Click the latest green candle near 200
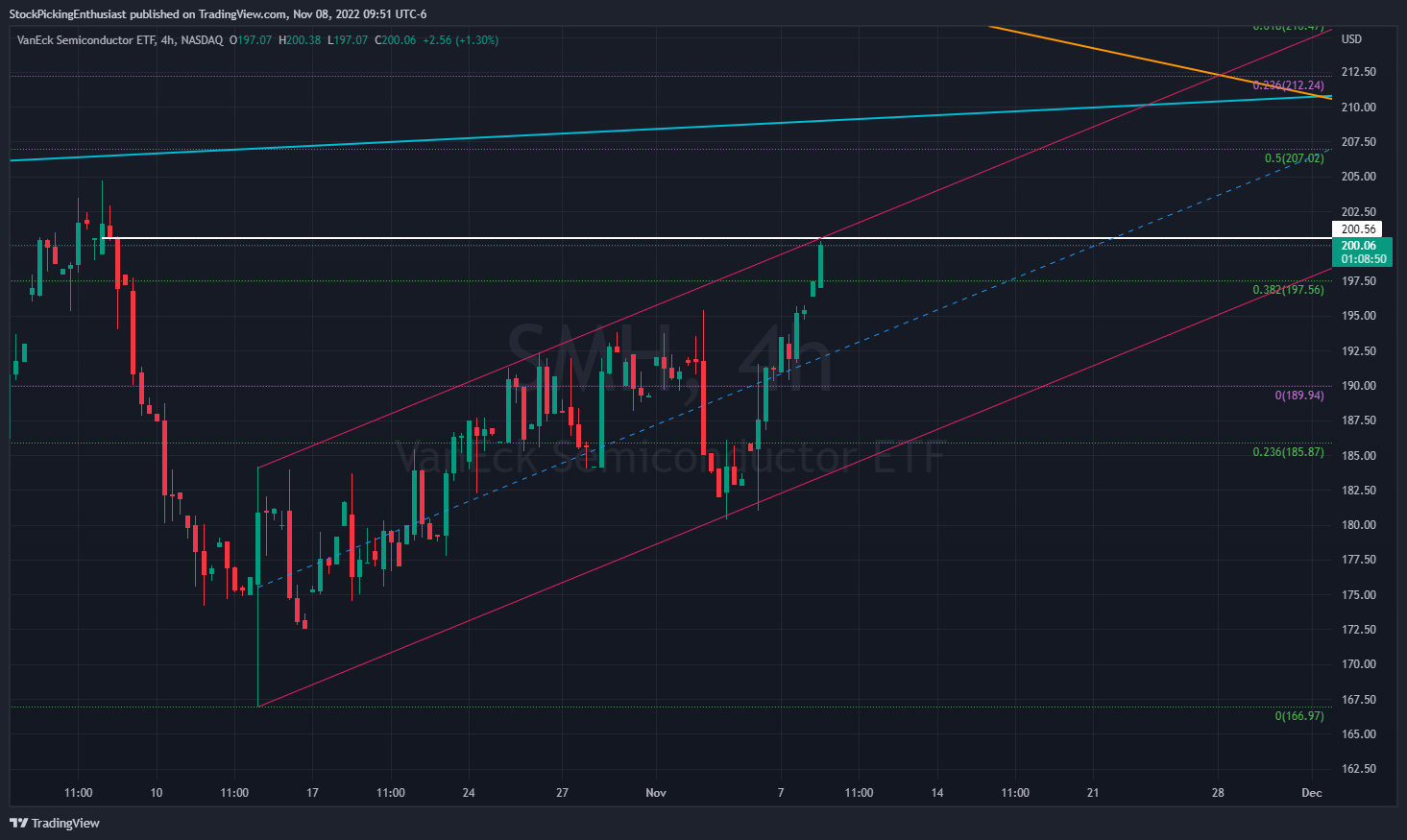This screenshot has height=840, width=1407. [x=820, y=266]
